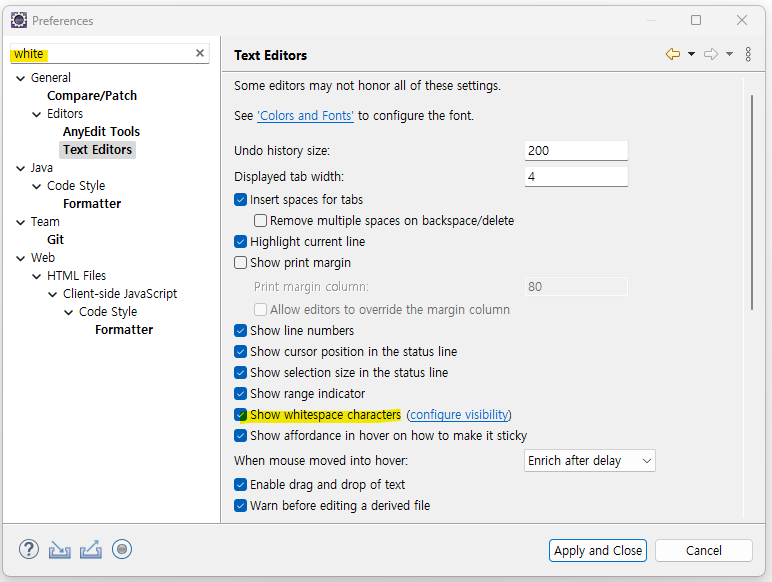Open the Enrich after delay combo box

click(x=590, y=461)
